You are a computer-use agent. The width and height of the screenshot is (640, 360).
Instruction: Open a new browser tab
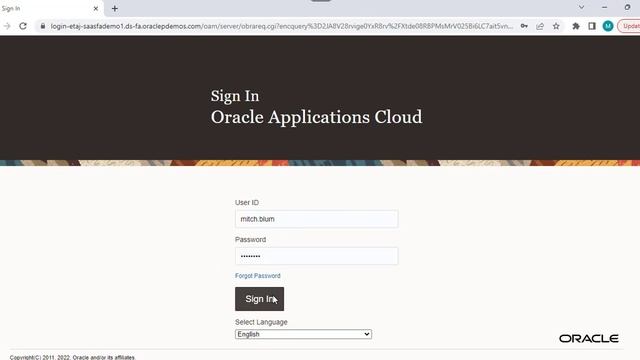[x=115, y=9]
